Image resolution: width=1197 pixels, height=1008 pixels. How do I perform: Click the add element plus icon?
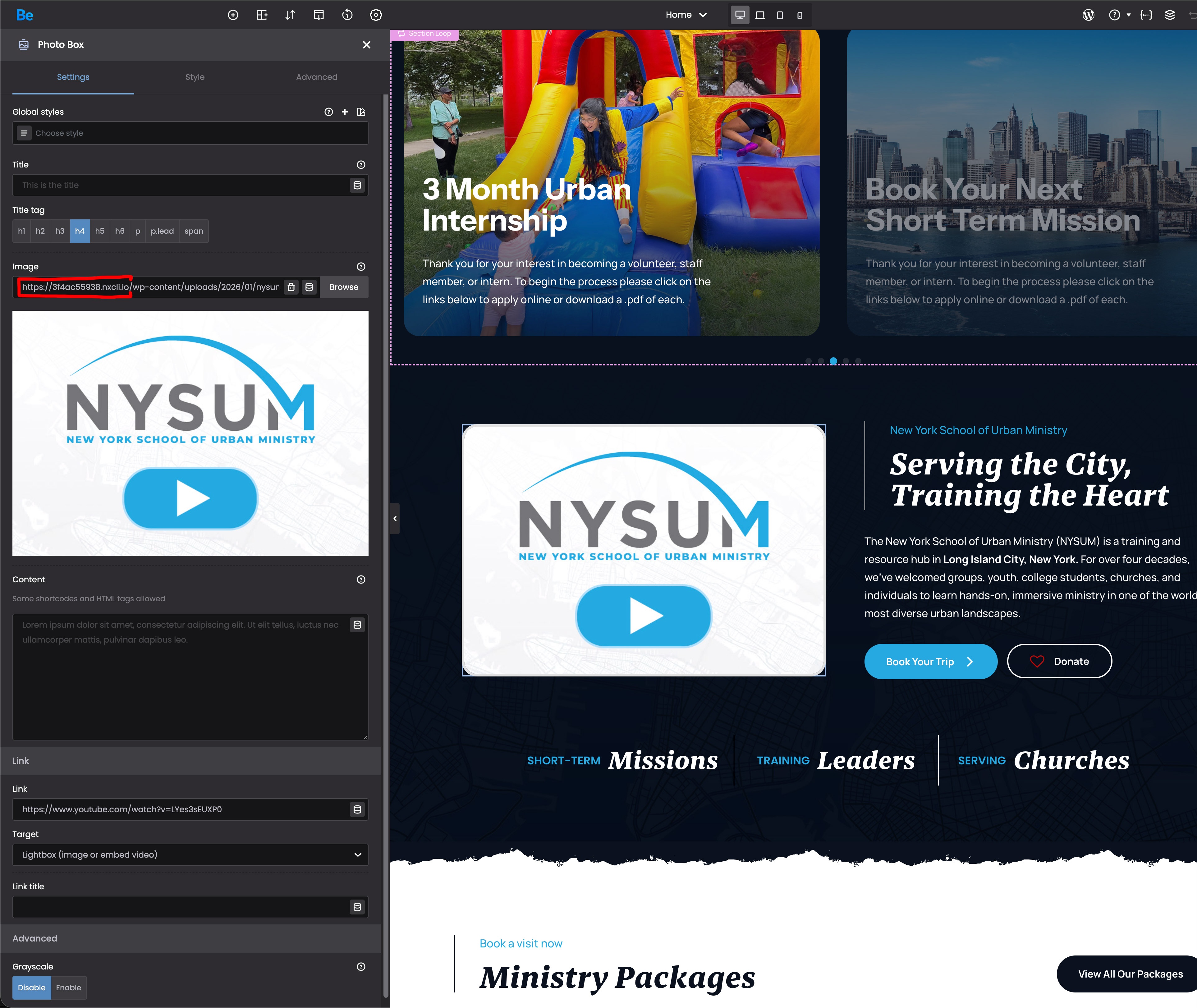(233, 15)
